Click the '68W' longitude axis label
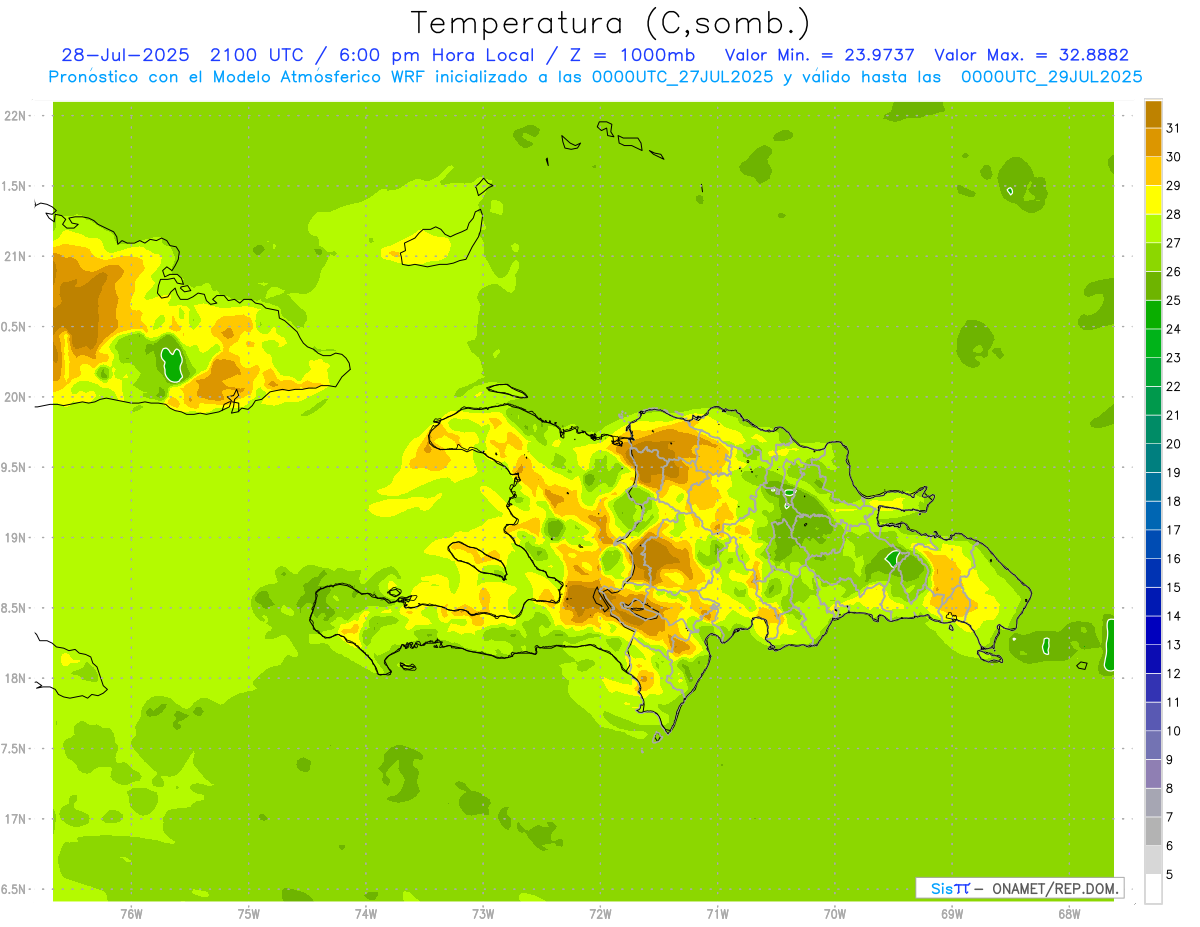Image resolution: width=1200 pixels, height=927 pixels. pyautogui.click(x=1069, y=914)
